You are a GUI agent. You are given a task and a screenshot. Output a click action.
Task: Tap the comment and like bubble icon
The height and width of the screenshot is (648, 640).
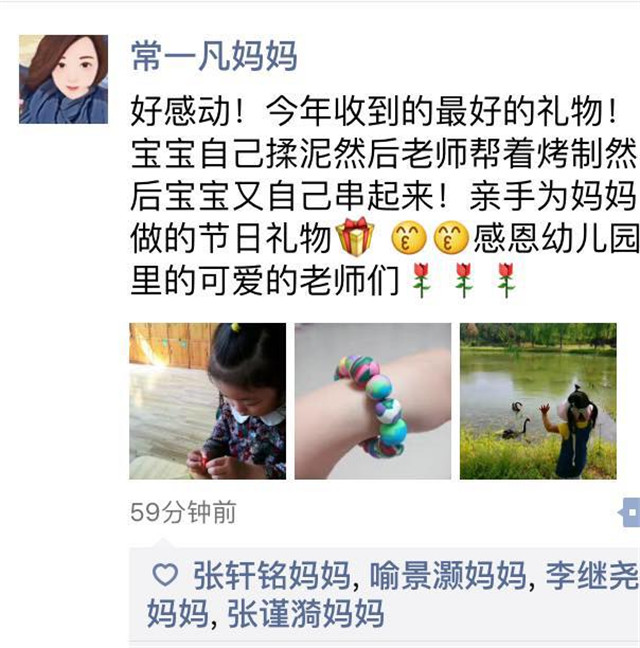[x=629, y=512]
